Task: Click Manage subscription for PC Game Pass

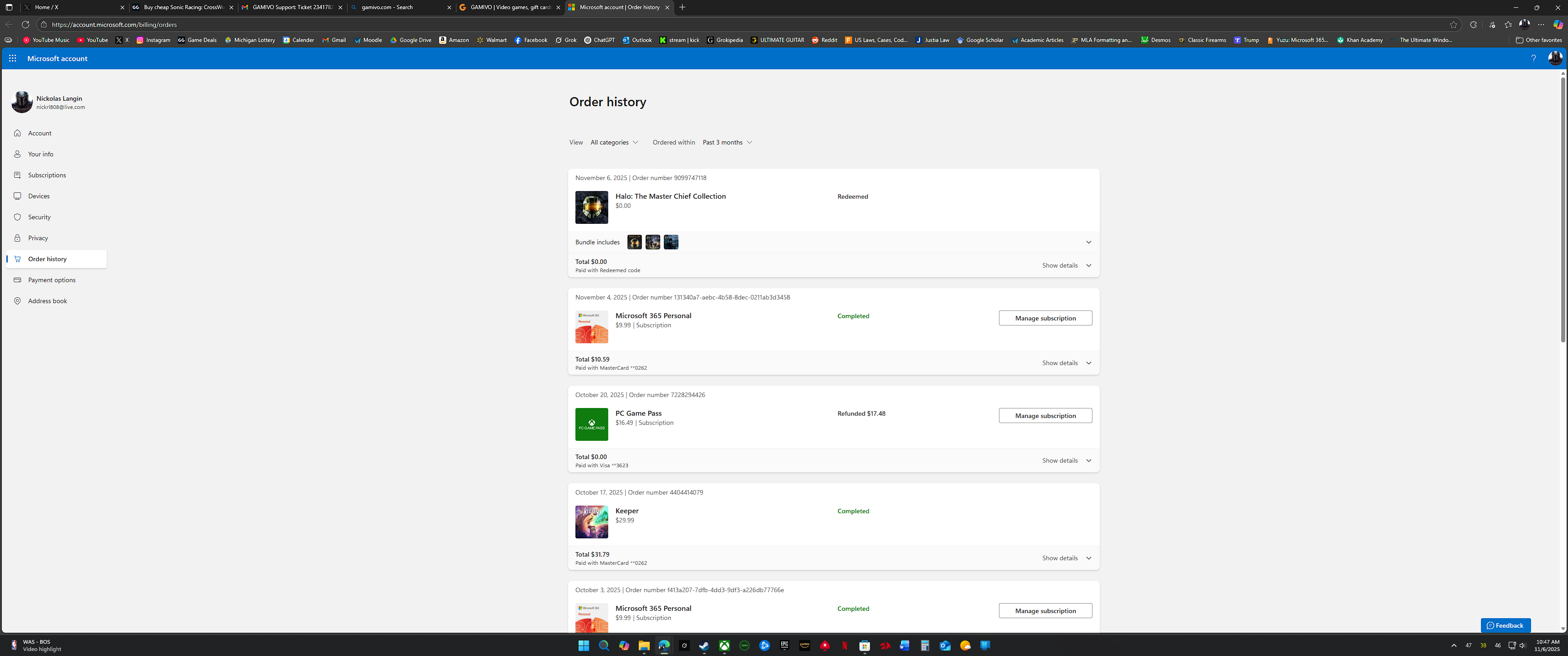Action: point(1045,415)
